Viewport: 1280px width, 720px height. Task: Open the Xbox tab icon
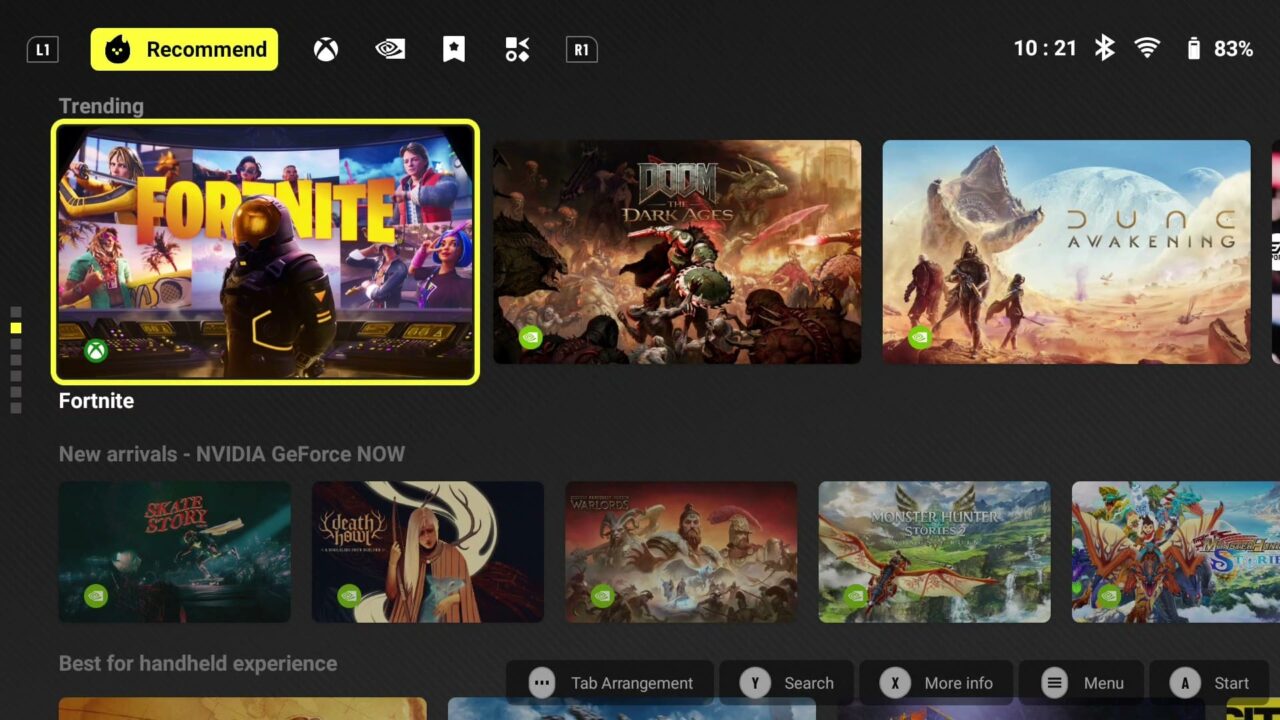coord(326,50)
